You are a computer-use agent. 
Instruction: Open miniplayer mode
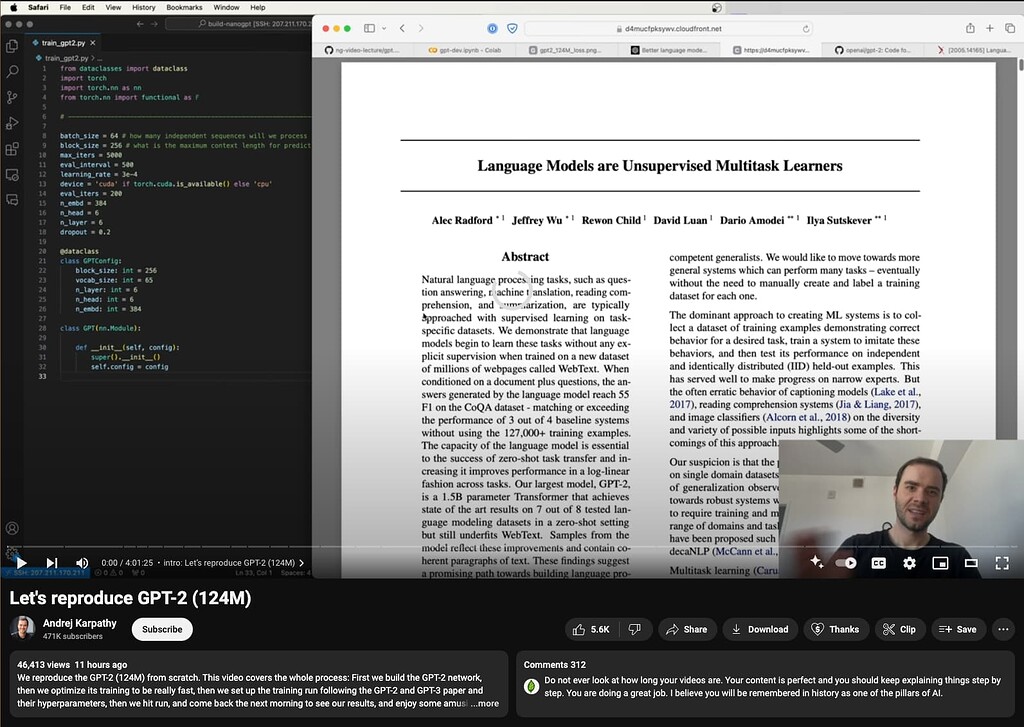coord(940,563)
